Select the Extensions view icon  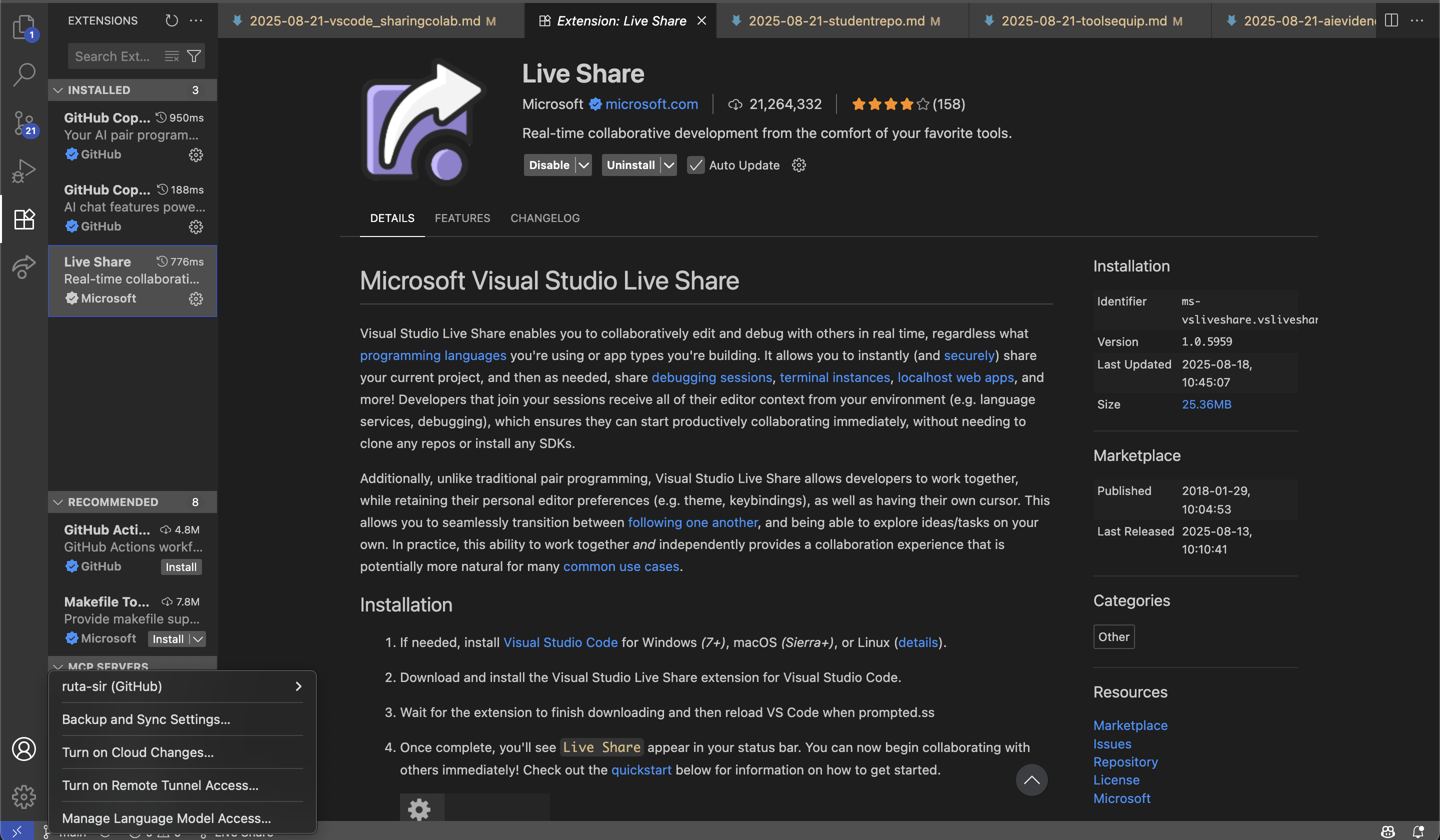point(24,218)
